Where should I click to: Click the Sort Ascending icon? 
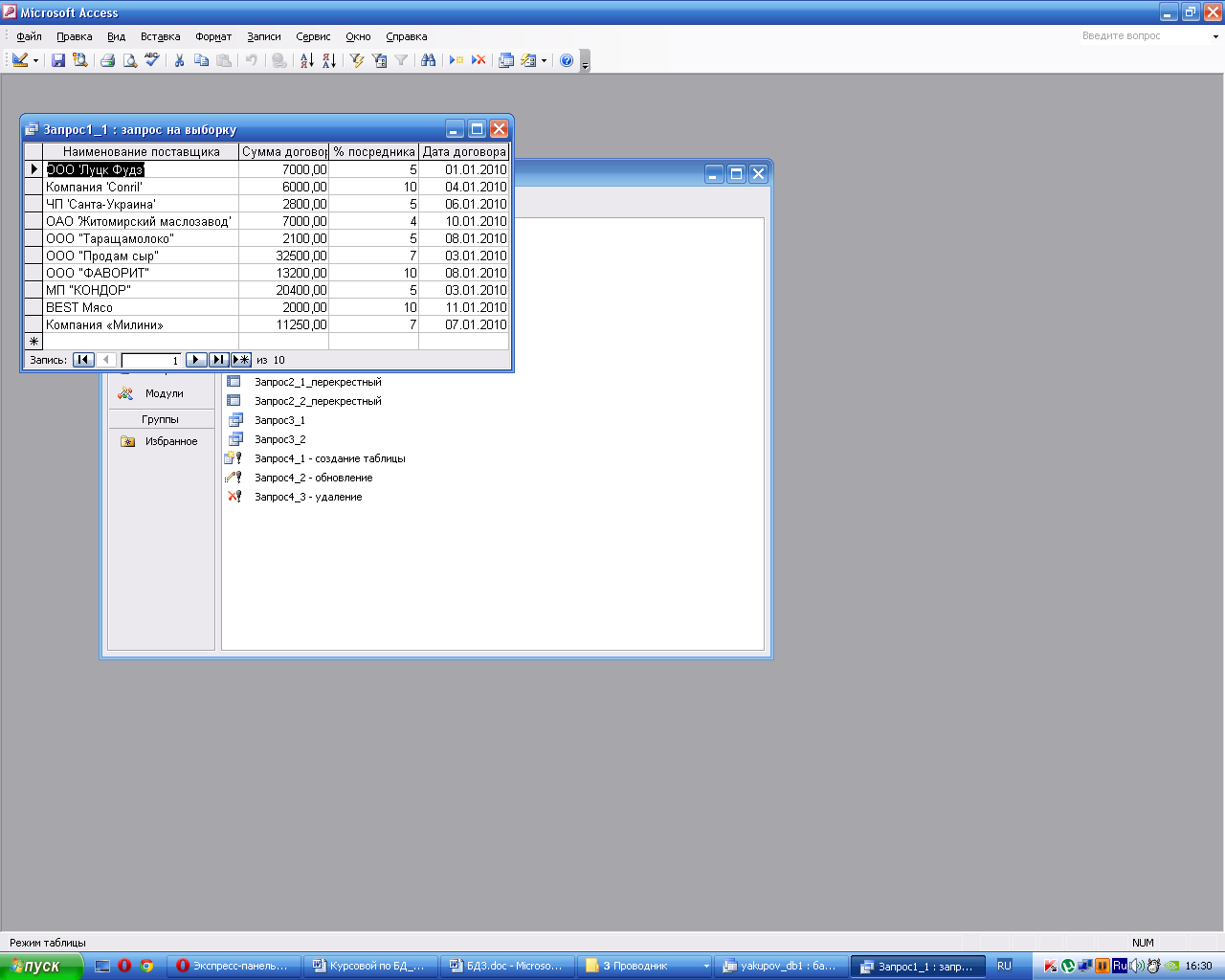pos(306,60)
